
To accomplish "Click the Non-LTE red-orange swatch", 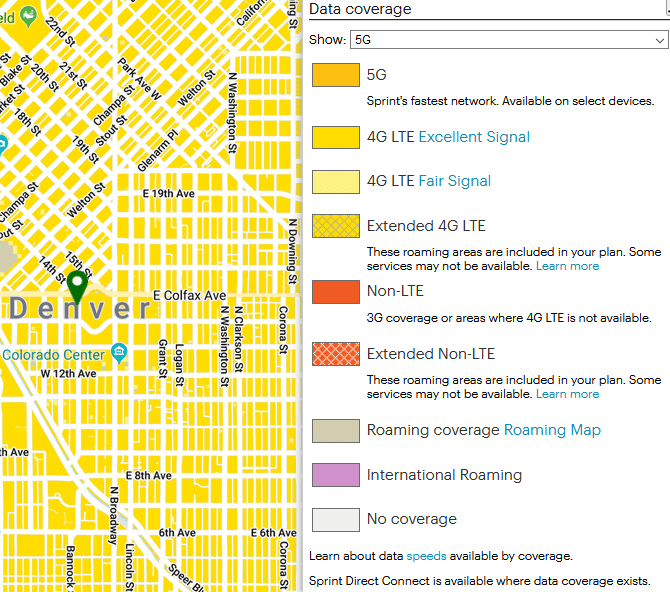I will 335,292.
